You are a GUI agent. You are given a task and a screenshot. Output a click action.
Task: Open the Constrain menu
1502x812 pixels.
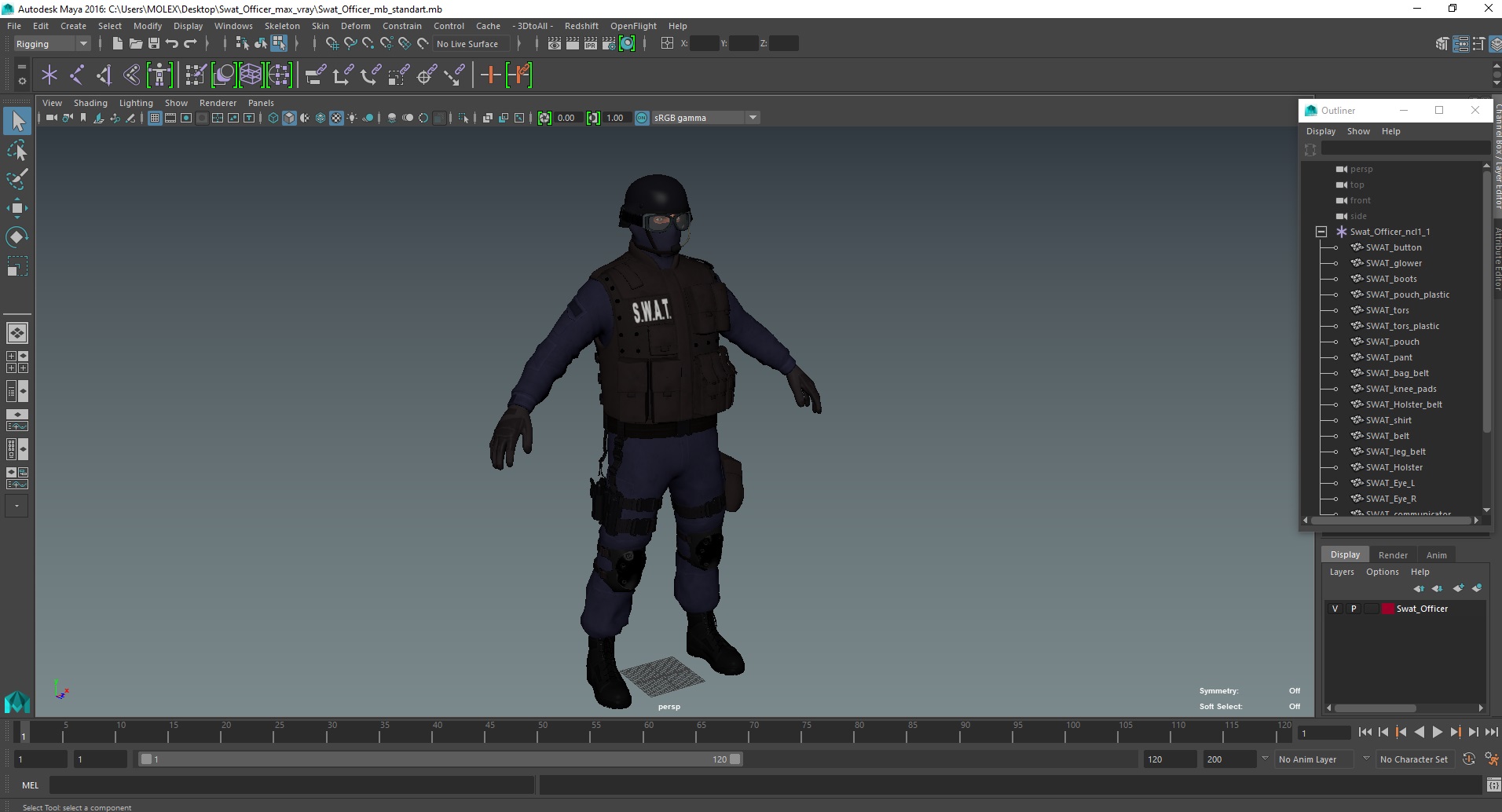click(x=402, y=26)
